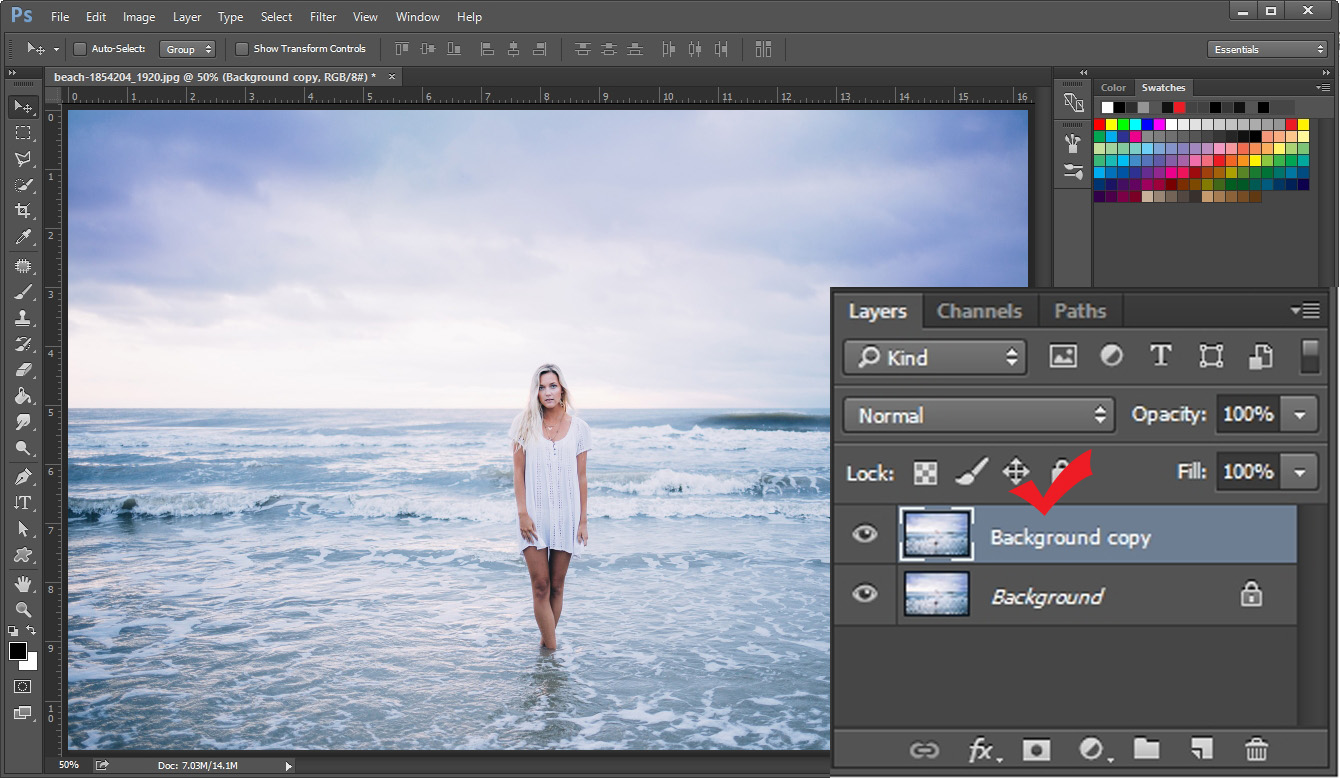This screenshot has height=779, width=1340.
Task: Click the Delete layer trash icon
Action: point(1257,749)
